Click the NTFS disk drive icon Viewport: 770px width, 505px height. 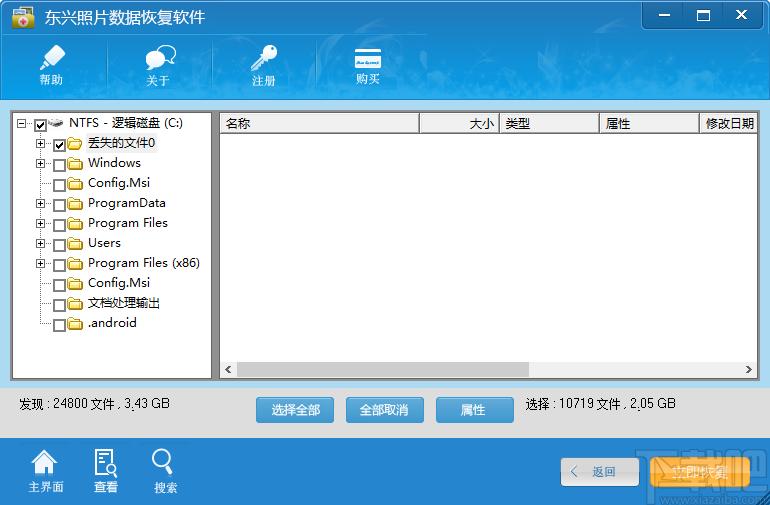(56, 122)
